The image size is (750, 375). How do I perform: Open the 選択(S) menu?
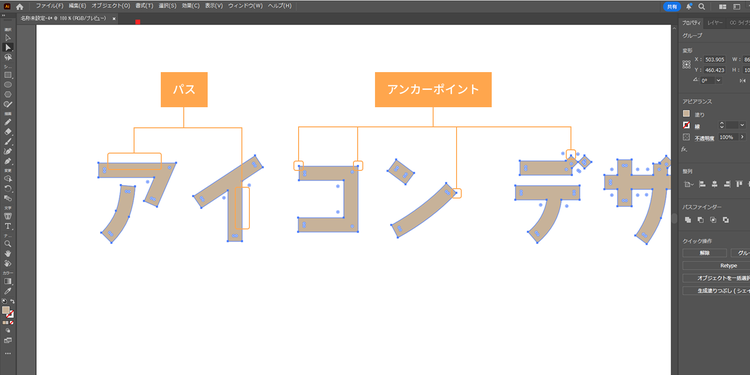(167, 6)
